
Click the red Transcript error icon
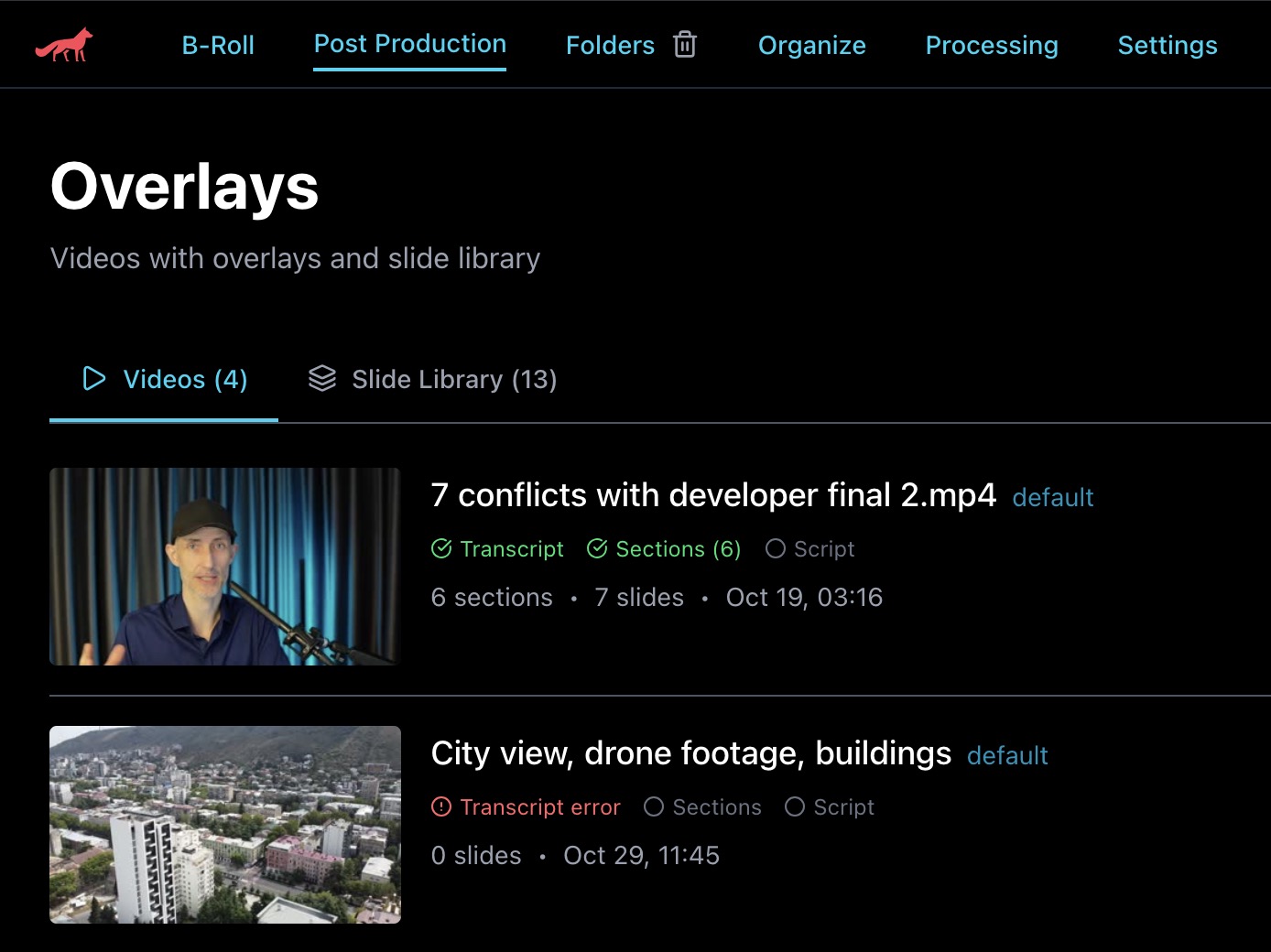click(441, 806)
